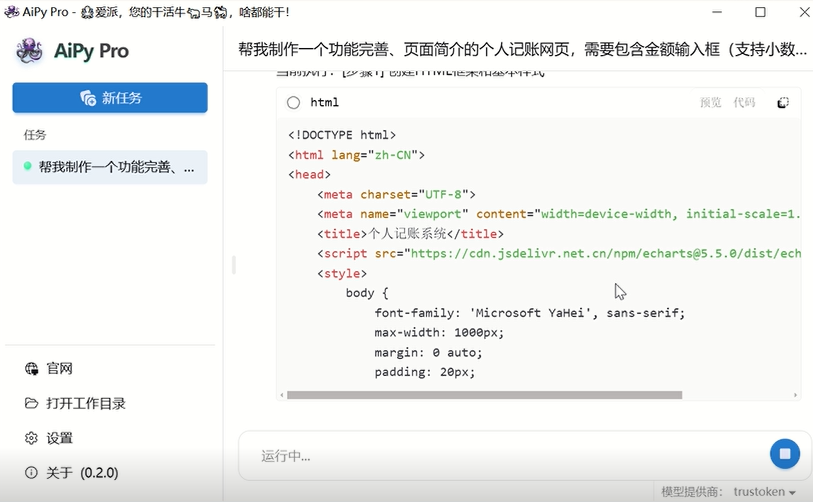Open 设置 settings
This screenshot has height=502, width=813.
[x=49, y=438]
